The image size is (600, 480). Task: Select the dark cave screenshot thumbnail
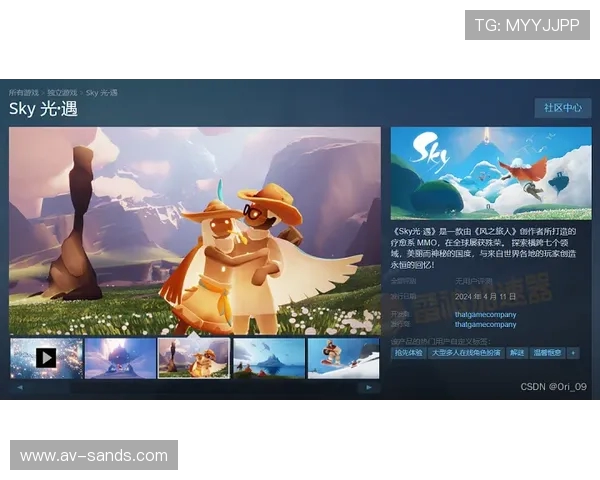coord(120,357)
